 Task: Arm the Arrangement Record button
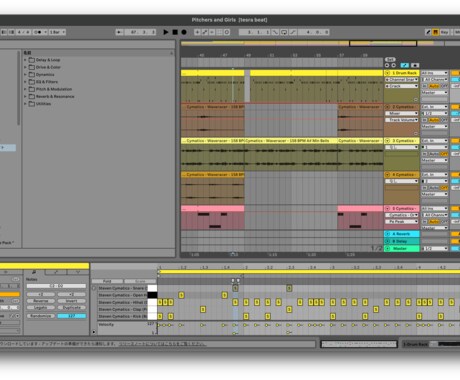tap(184, 32)
